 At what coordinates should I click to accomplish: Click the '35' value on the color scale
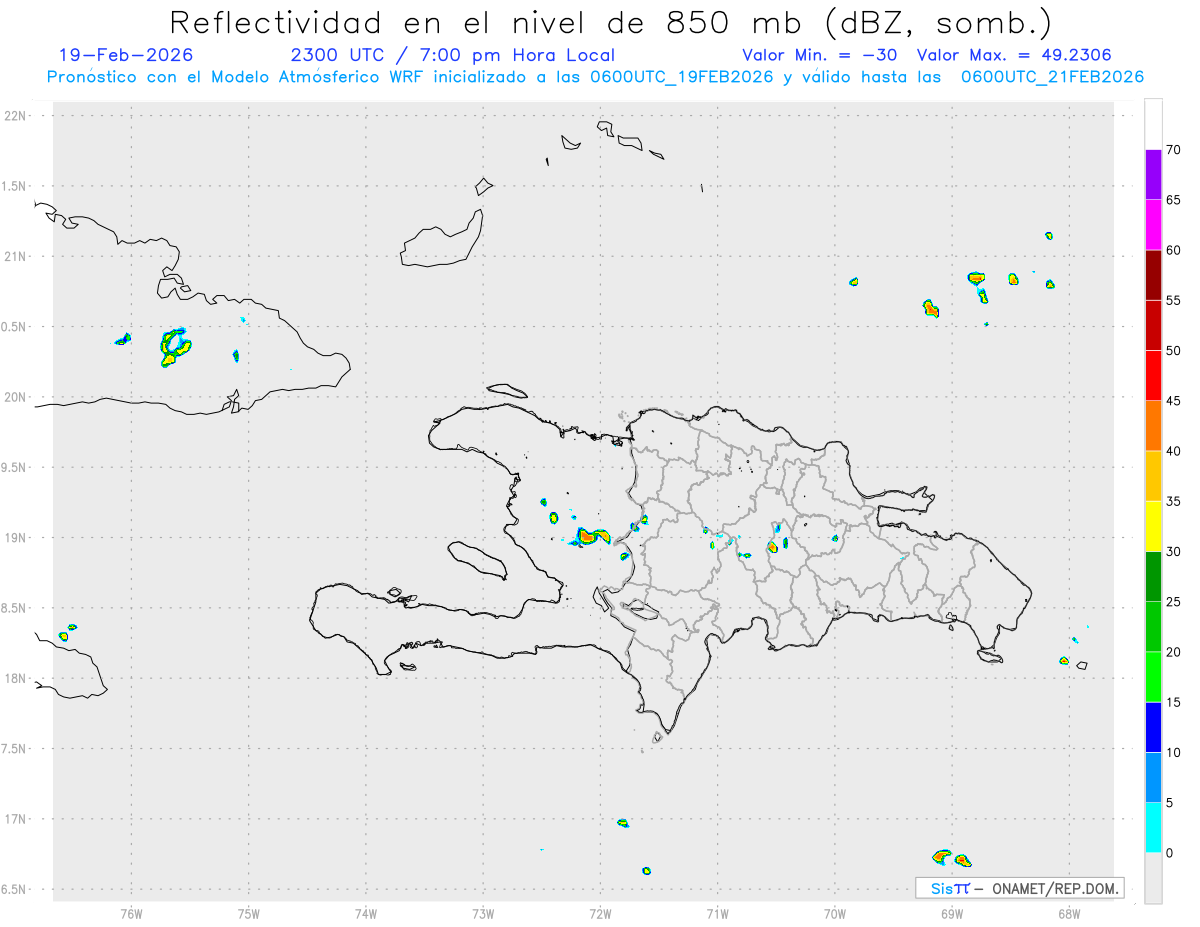click(x=1174, y=501)
